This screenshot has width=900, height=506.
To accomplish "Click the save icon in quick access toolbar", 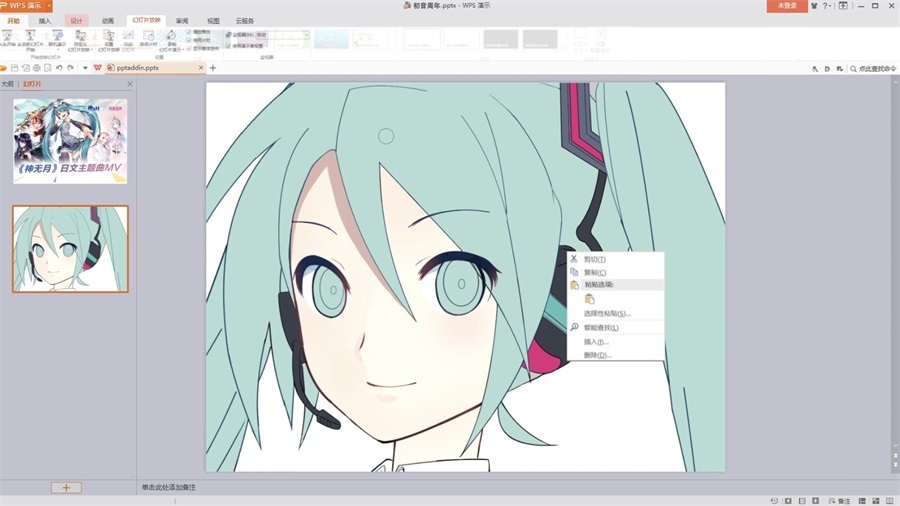I will point(15,68).
